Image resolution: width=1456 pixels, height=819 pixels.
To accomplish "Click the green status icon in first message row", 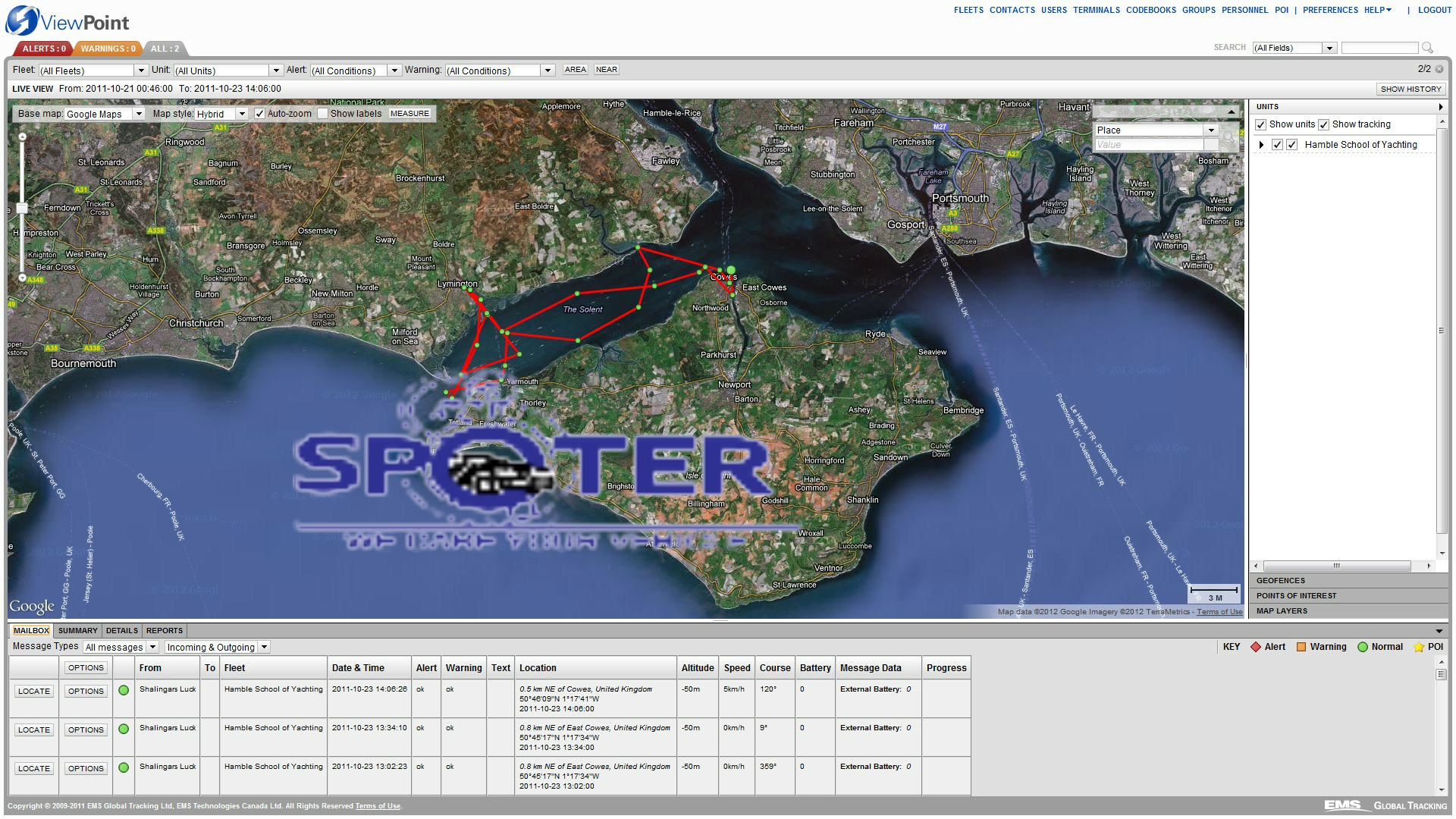I will [124, 690].
